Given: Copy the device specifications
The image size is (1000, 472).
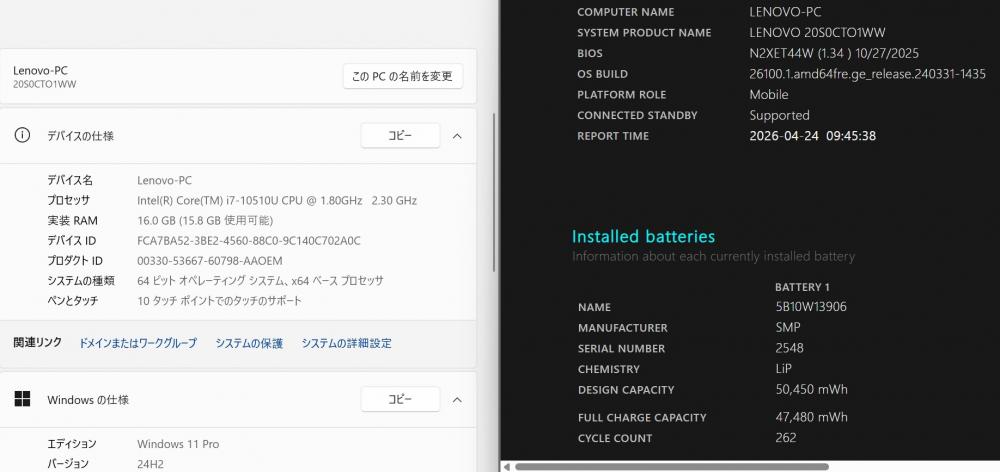Looking at the screenshot, I should point(401,136).
